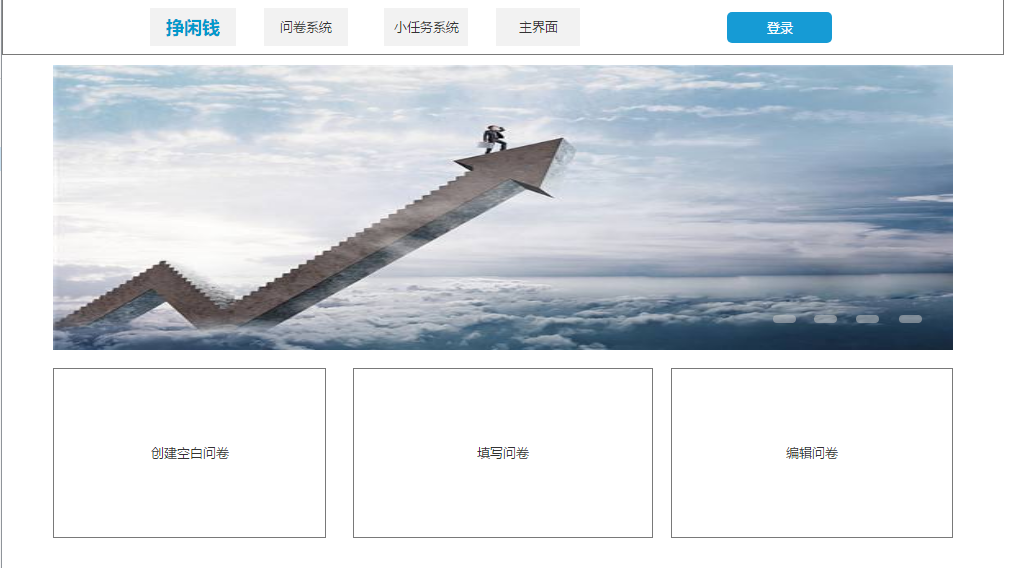
Task: Click the businessman figure atop the arrow
Action: [x=495, y=139]
